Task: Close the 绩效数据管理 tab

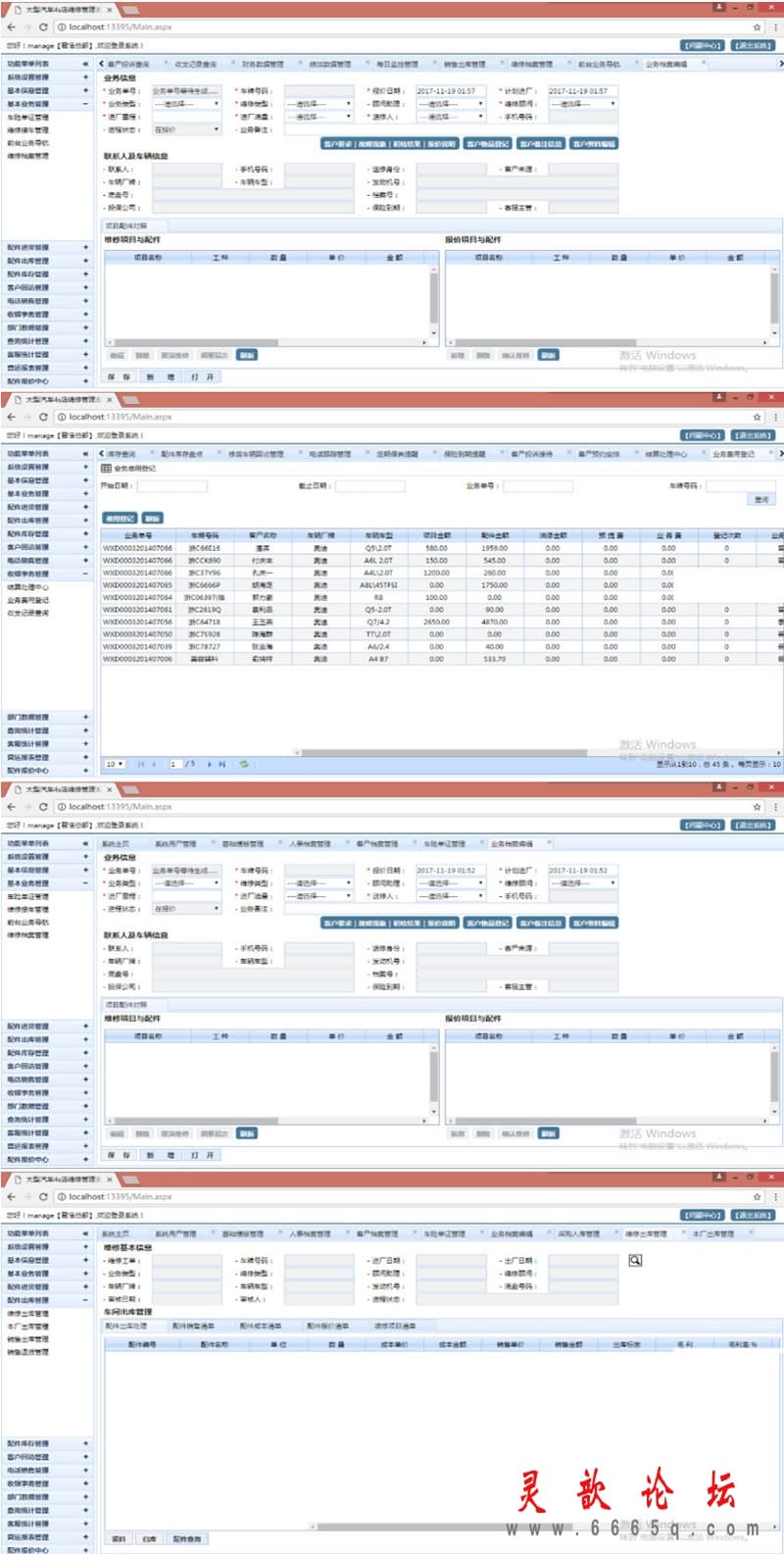Action: pyautogui.click(x=367, y=64)
